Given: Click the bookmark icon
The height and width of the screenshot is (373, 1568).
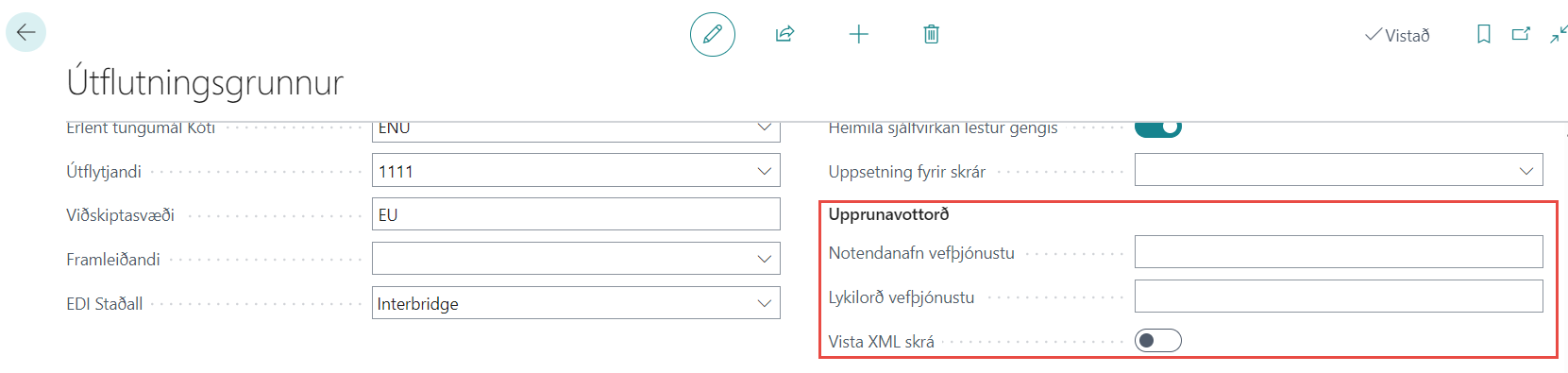Looking at the screenshot, I should click(x=1483, y=34).
